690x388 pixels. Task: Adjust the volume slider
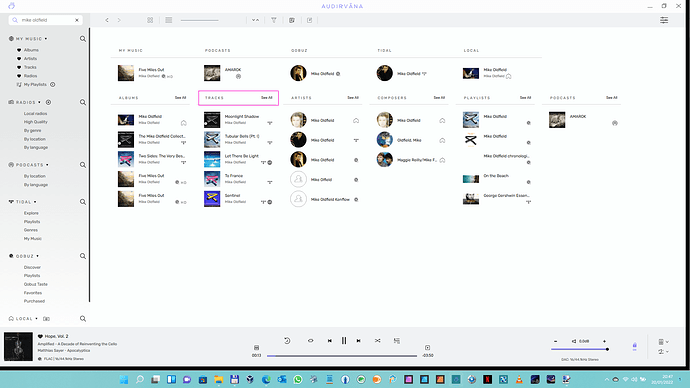(x=580, y=349)
